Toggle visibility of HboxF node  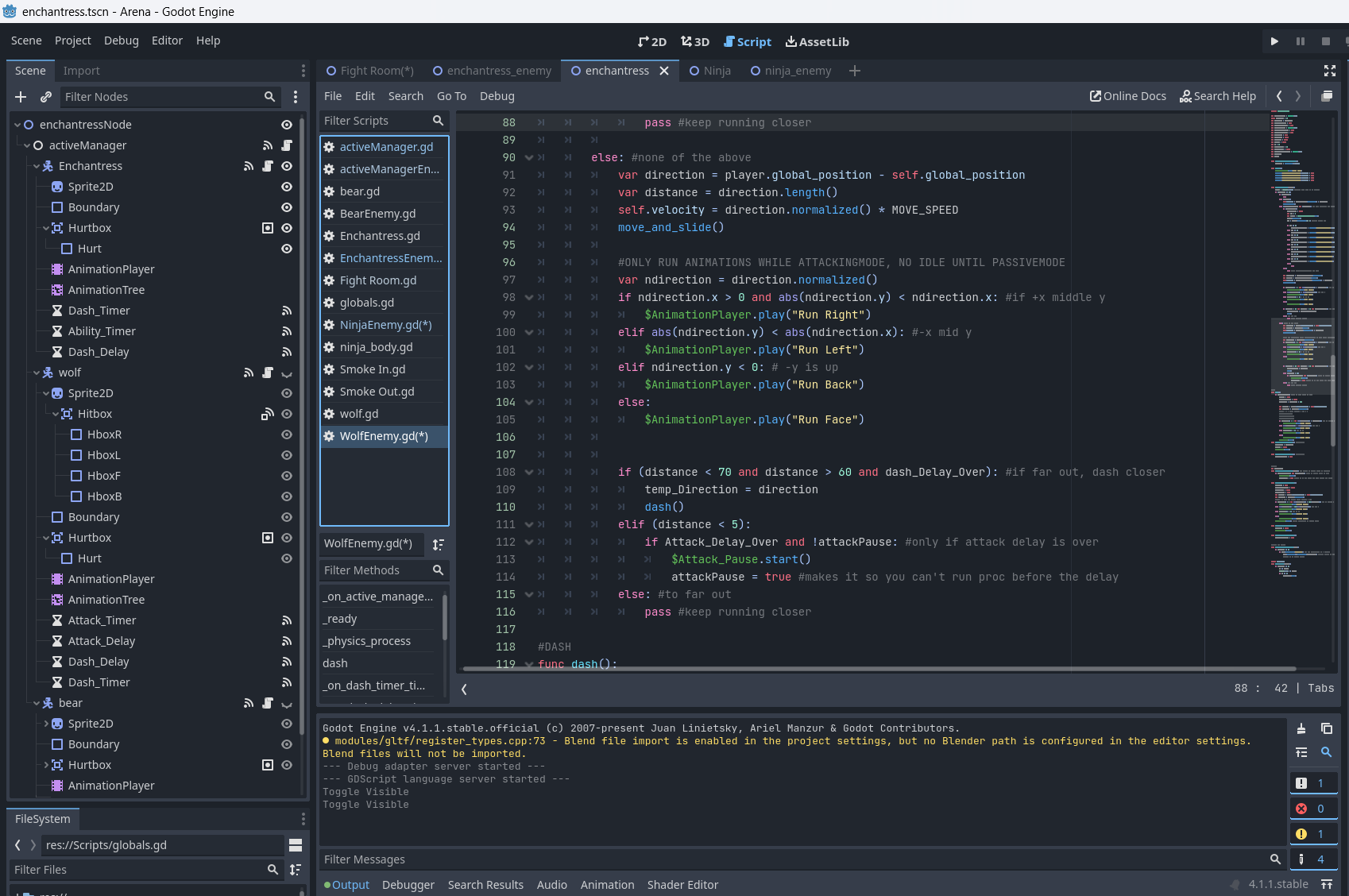point(287,476)
